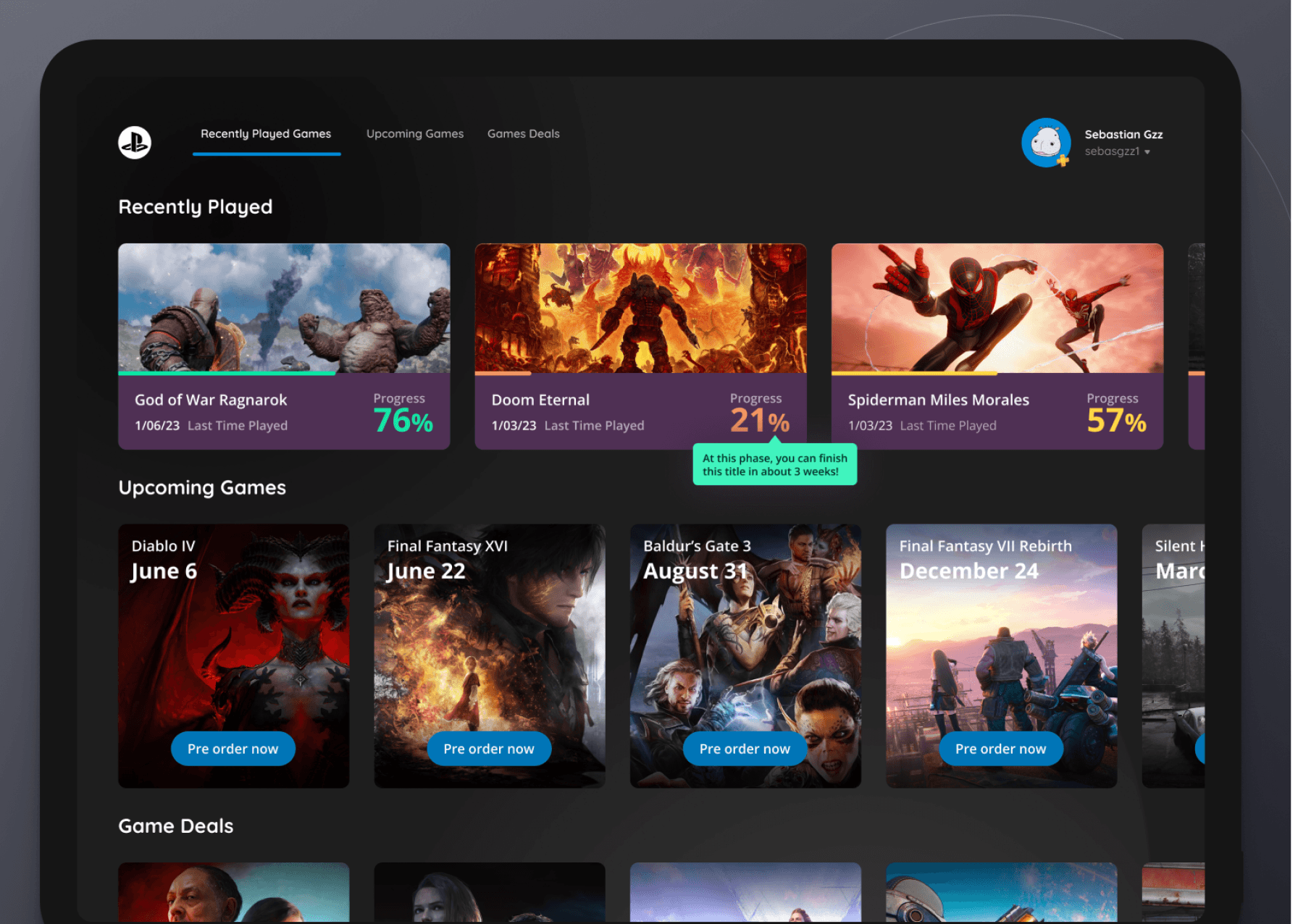
Task: Pre order Final Fantasy VII Rebirth now
Action: coord(1001,749)
